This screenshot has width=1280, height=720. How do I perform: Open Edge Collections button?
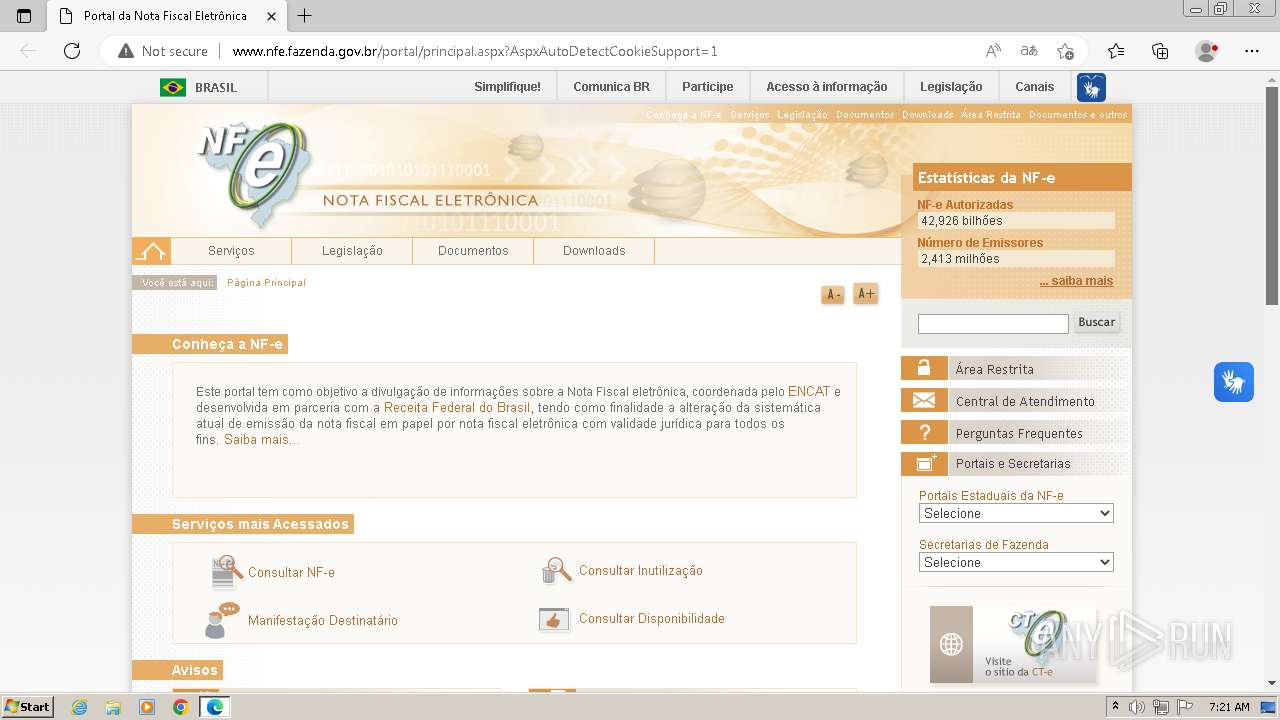(1160, 51)
